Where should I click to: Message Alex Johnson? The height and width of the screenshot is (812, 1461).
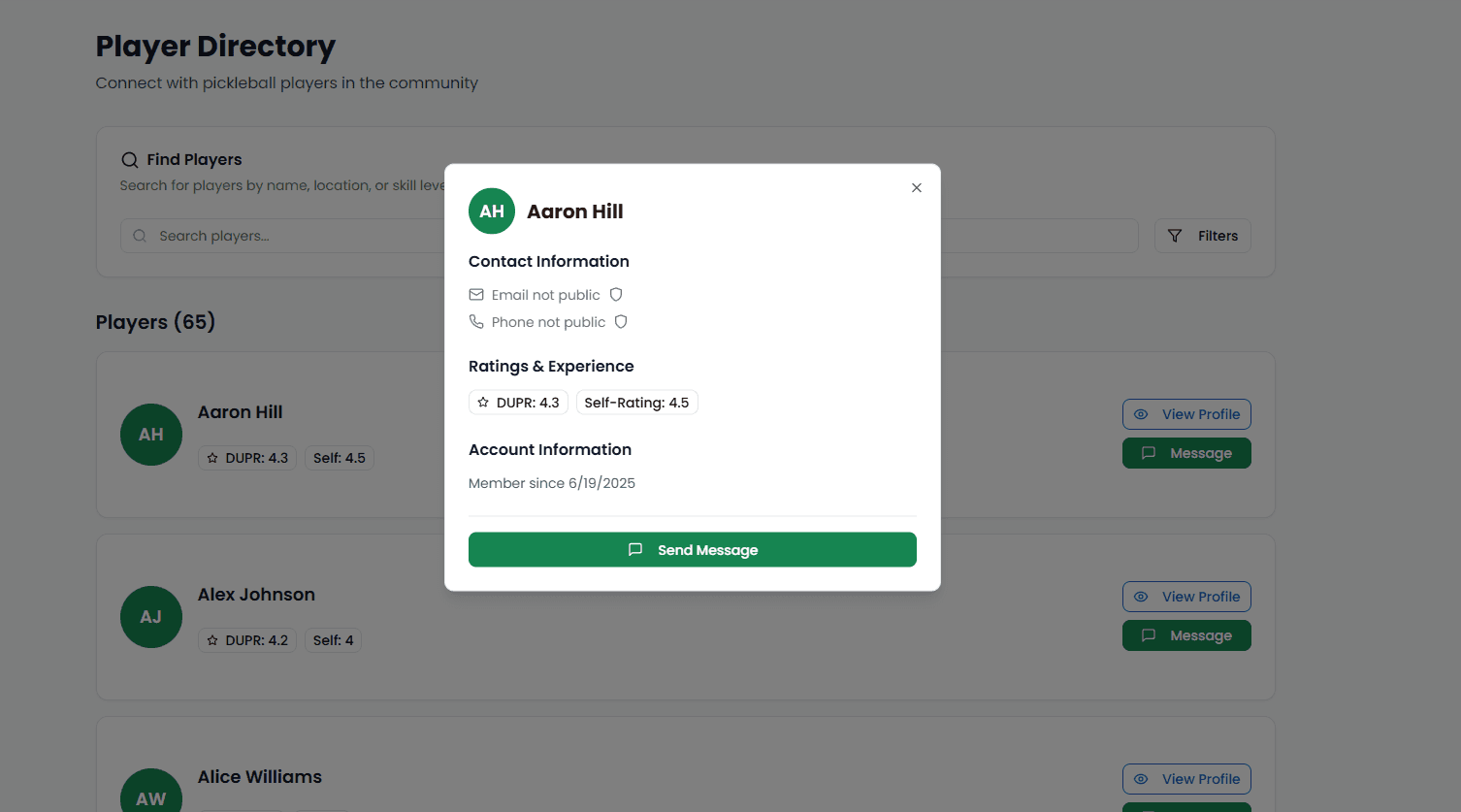point(1186,635)
